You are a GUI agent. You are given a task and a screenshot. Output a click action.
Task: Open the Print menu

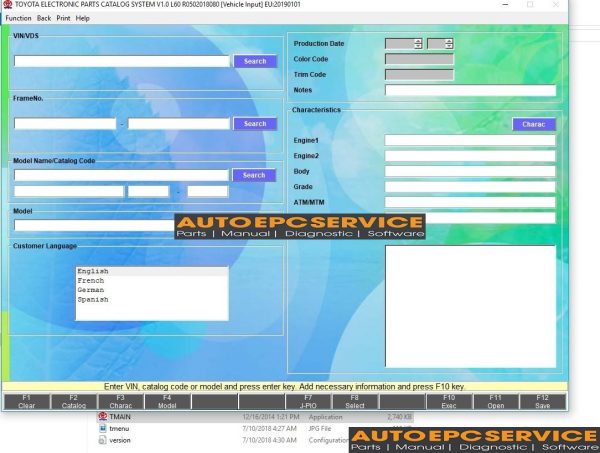[x=63, y=18]
